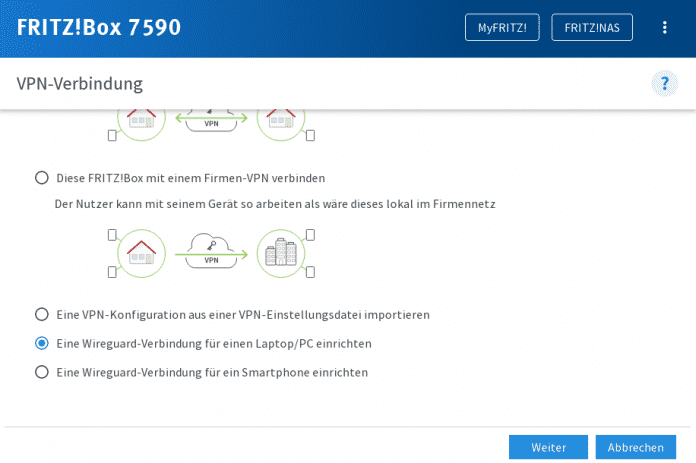Click the top VPN cloud with double arrow
The height and width of the screenshot is (463, 696).
211,120
